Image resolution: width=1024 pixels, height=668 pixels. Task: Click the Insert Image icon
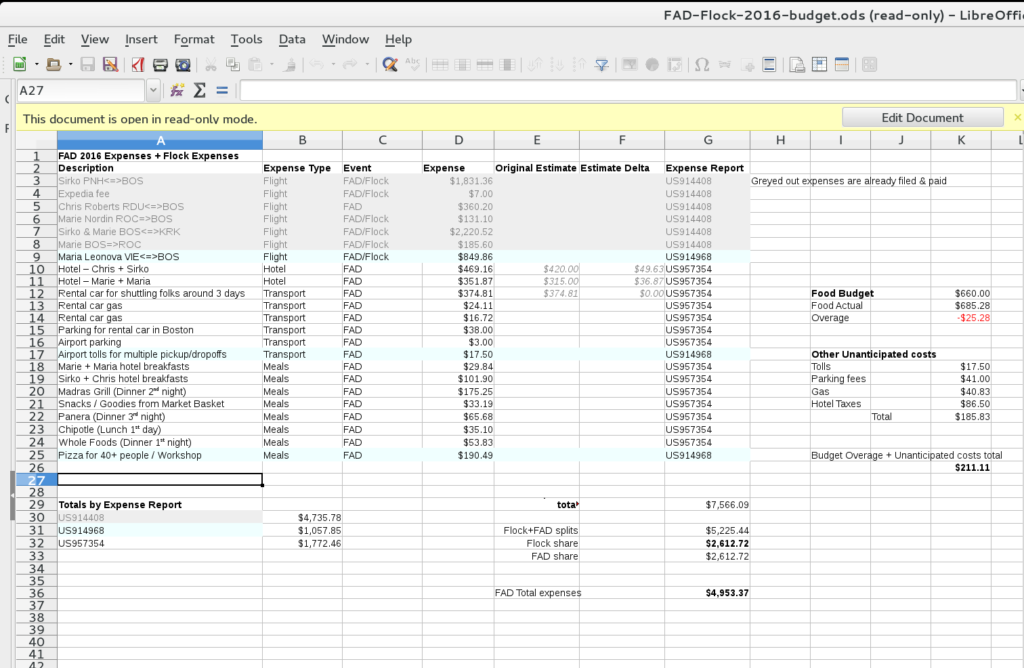pyautogui.click(x=630, y=65)
